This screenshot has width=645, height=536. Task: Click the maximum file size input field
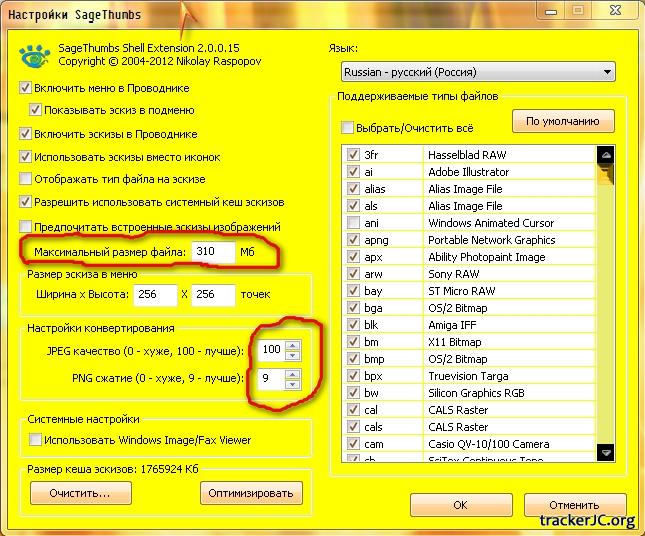[x=213, y=253]
